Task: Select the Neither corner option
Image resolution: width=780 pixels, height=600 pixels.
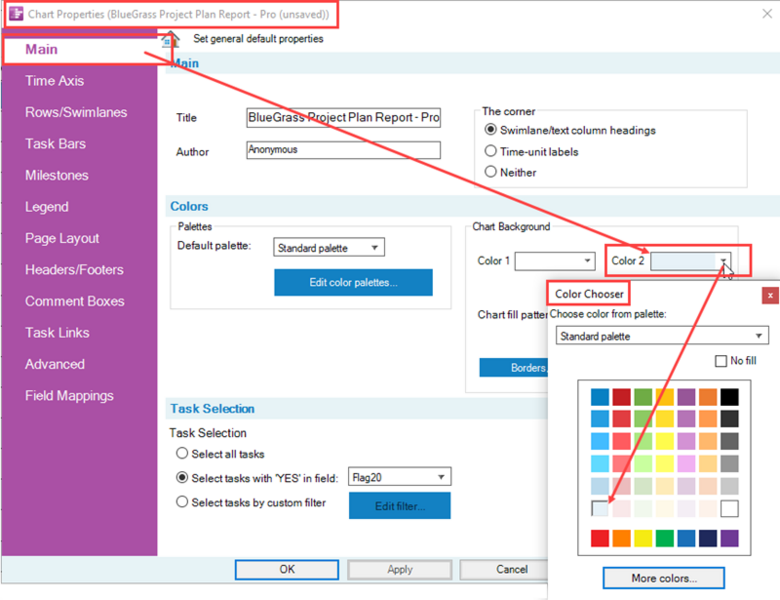Action: [490, 172]
